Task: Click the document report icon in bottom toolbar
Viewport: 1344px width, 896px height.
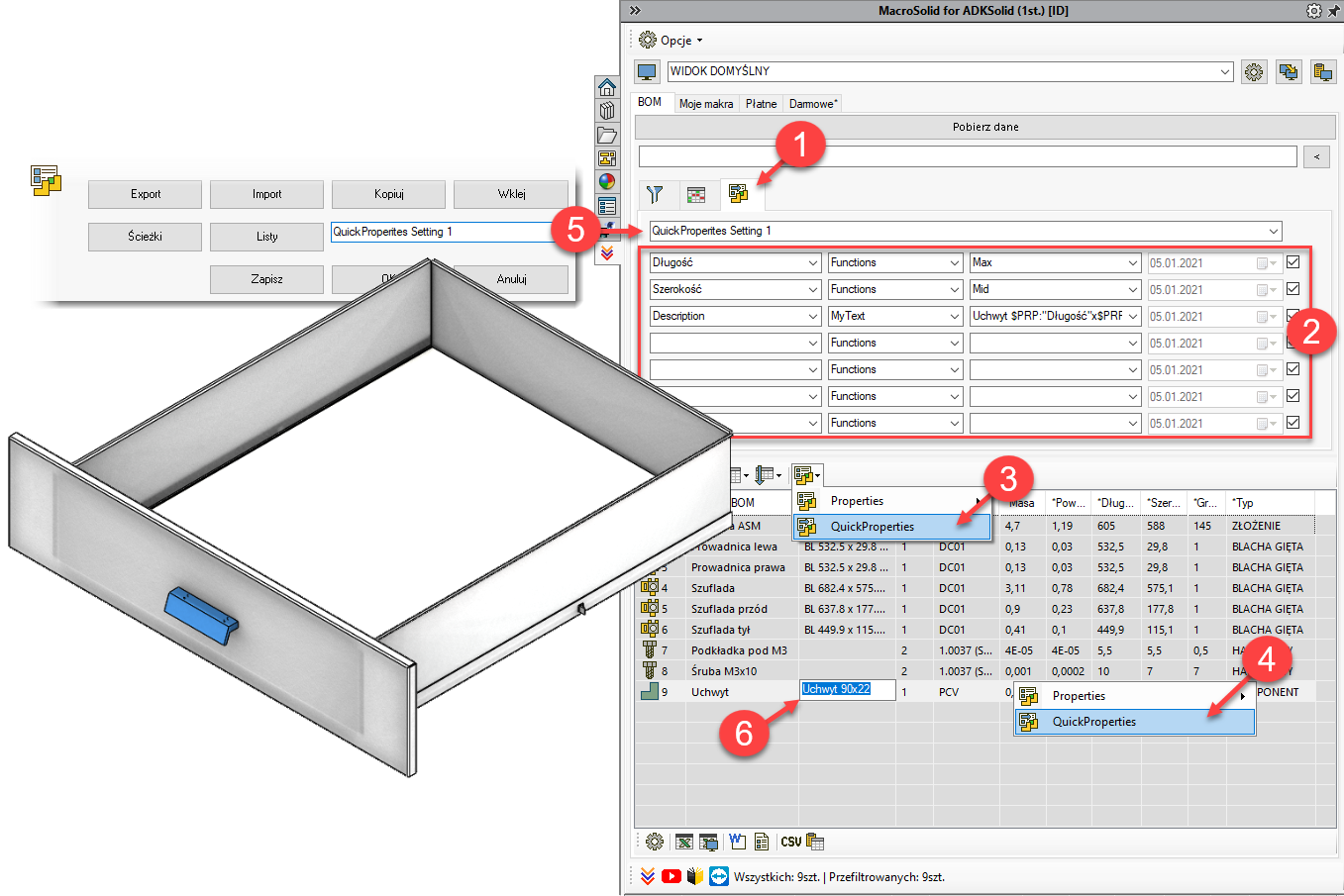Action: pos(762,842)
